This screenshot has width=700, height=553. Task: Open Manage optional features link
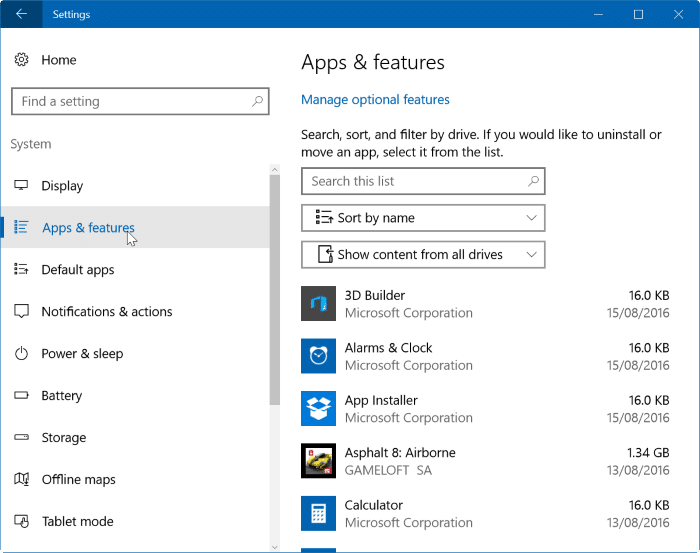pyautogui.click(x=375, y=100)
